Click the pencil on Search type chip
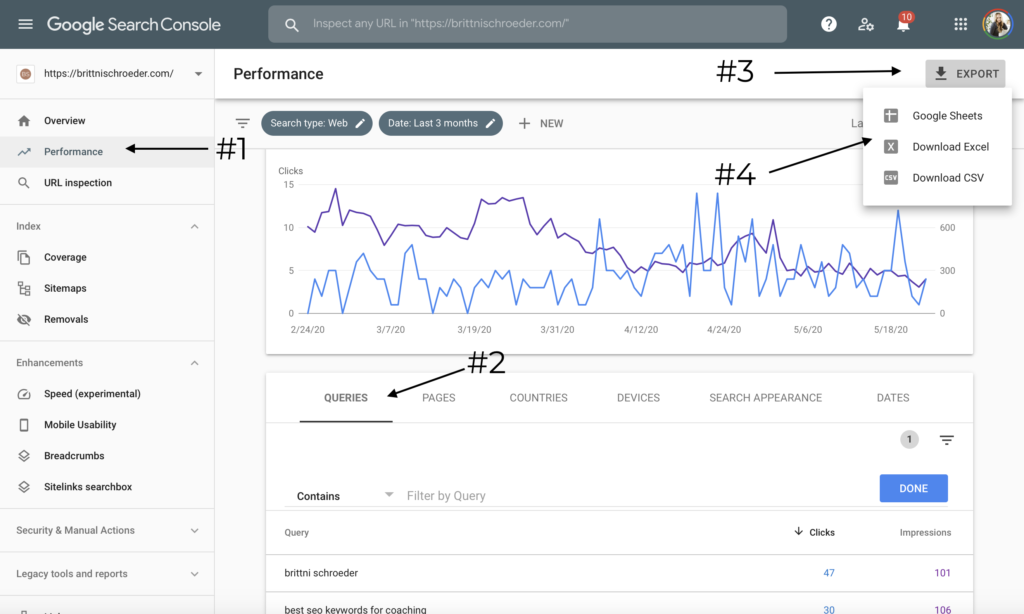1024x614 pixels. [360, 123]
